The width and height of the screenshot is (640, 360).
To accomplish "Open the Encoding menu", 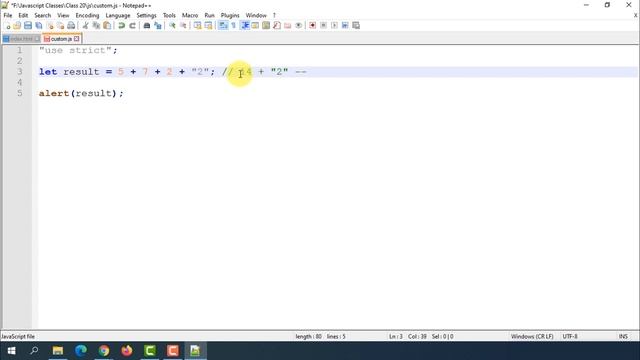I will point(87,15).
